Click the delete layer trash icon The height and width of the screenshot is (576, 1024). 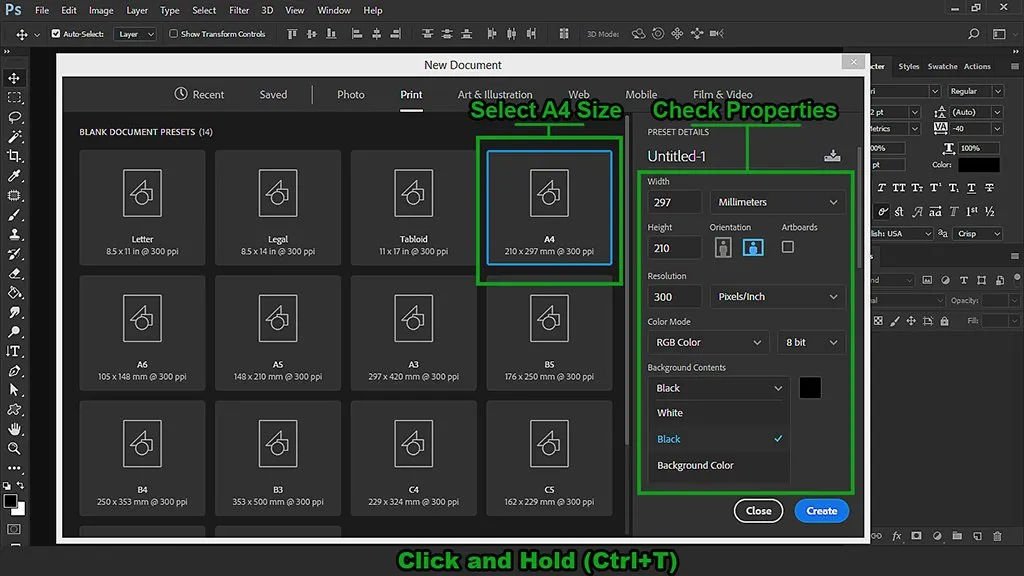click(997, 536)
